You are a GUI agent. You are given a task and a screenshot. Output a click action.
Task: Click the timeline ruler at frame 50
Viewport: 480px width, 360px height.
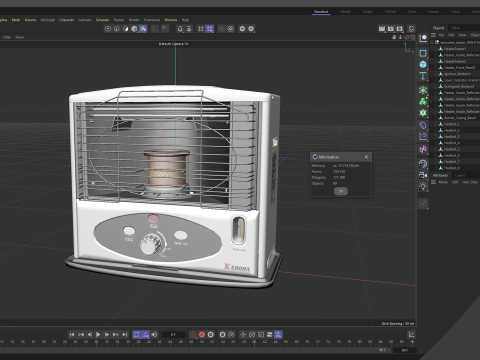201,342
